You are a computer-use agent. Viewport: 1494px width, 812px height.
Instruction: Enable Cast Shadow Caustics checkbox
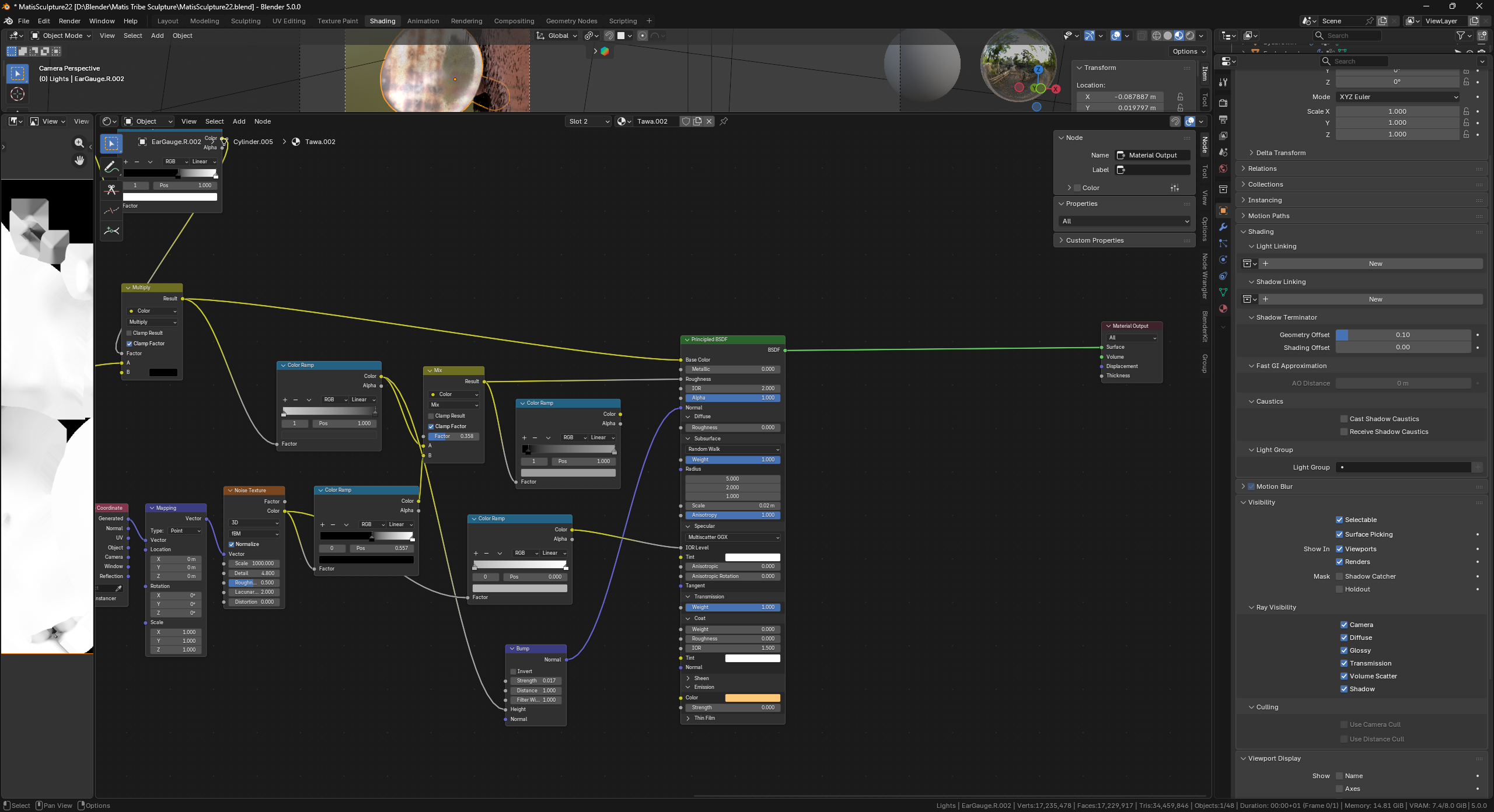click(1344, 419)
